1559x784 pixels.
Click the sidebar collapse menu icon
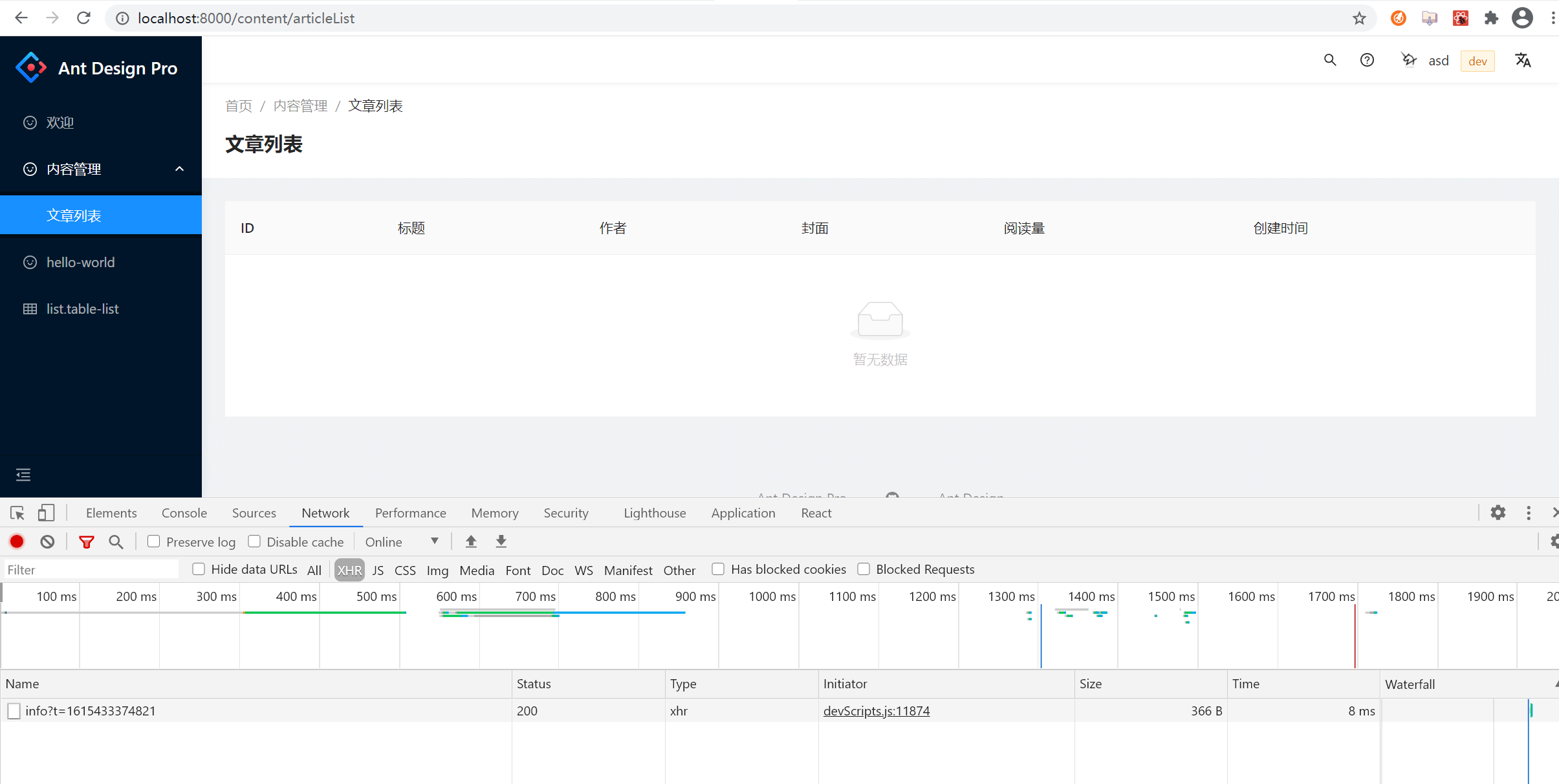[23, 475]
